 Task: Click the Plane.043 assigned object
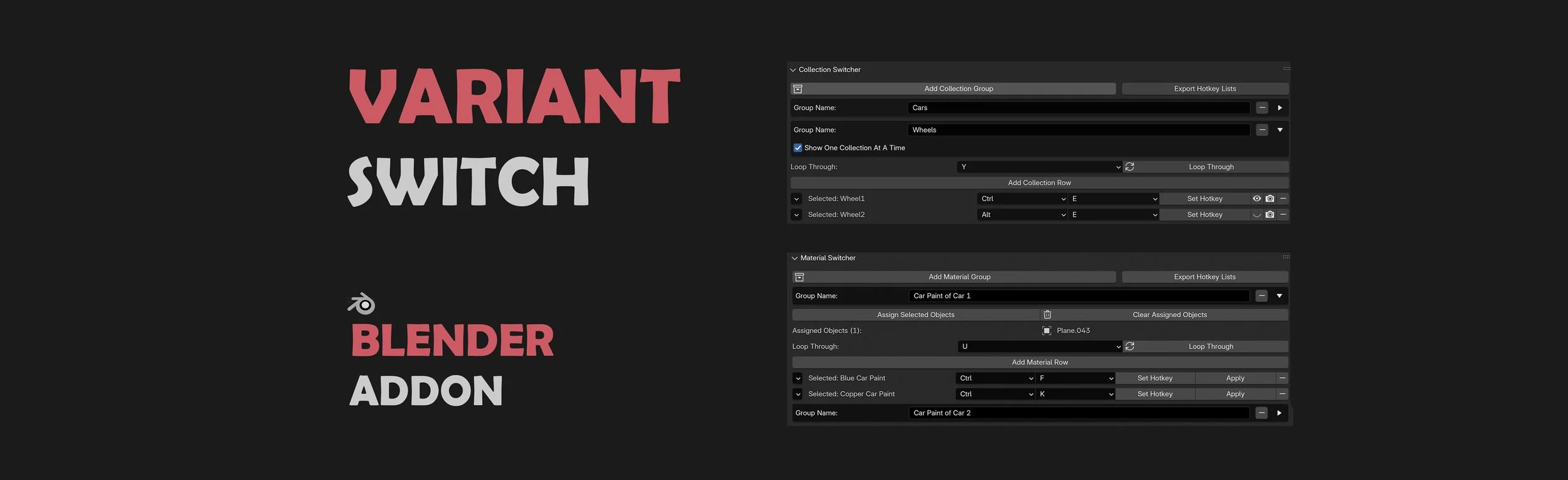tap(1066, 331)
